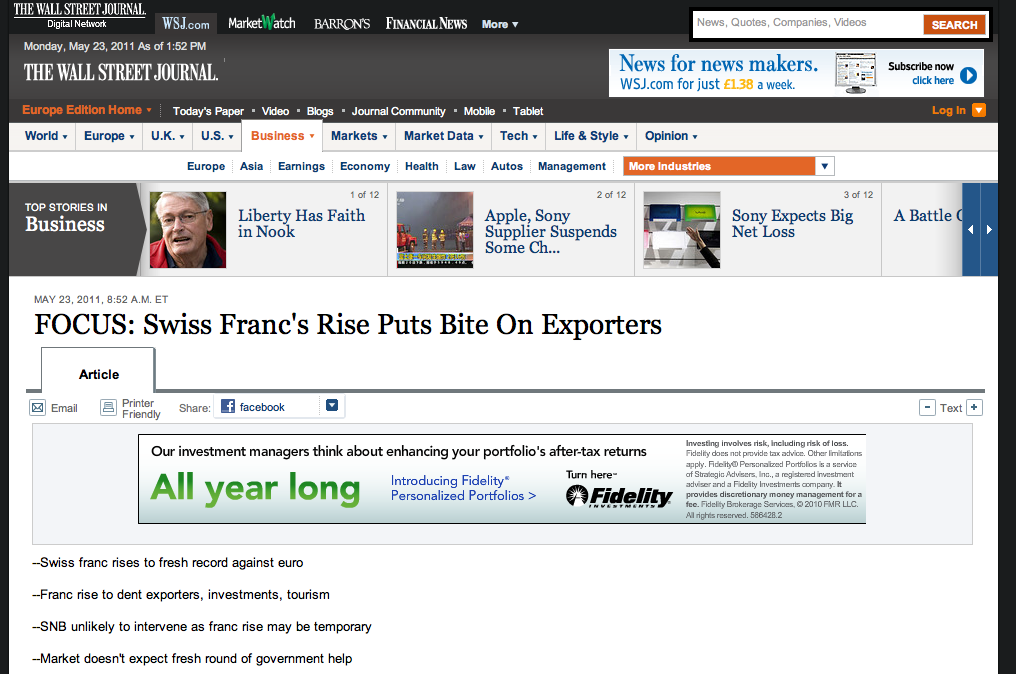This screenshot has width=1016, height=674.
Task: Click the firefighters story thumbnail
Action: tap(435, 229)
